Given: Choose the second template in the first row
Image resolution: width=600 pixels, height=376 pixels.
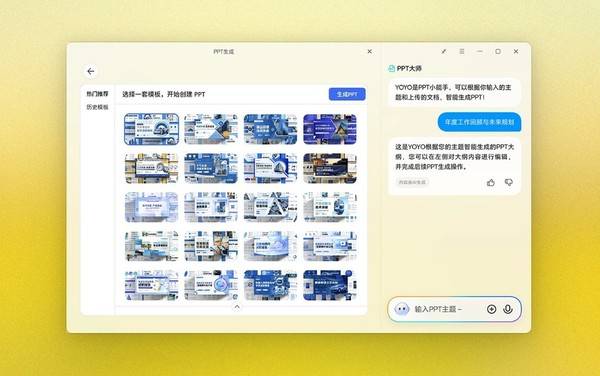Looking at the screenshot, I should [x=211, y=129].
